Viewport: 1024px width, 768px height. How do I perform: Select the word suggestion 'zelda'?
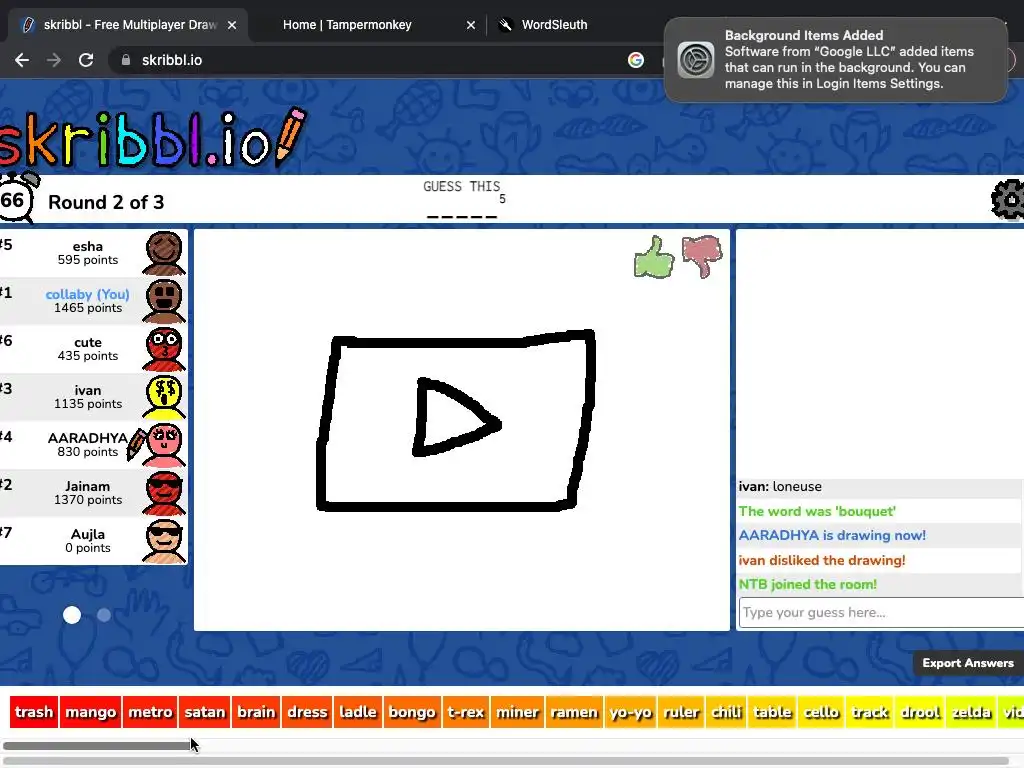point(971,712)
